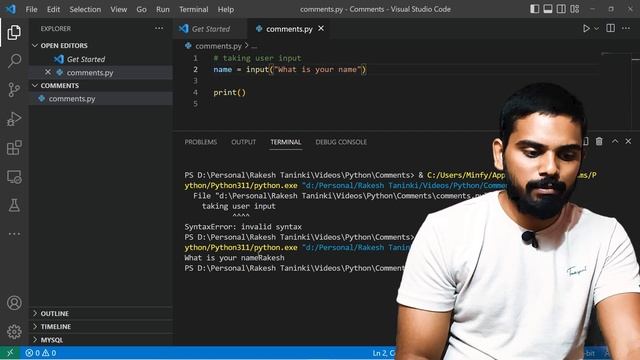The height and width of the screenshot is (360, 640).
Task: Open the Selection menu
Action: 85,9
